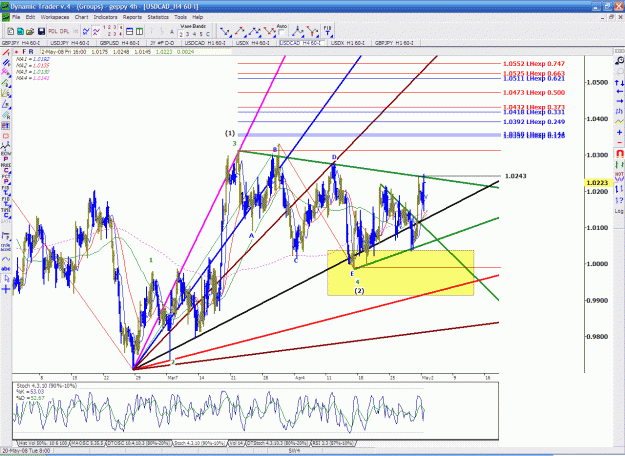Screen dimensions: 625x456
Task: Click the 1.0473 LHexp 0.500 label
Action: (534, 92)
